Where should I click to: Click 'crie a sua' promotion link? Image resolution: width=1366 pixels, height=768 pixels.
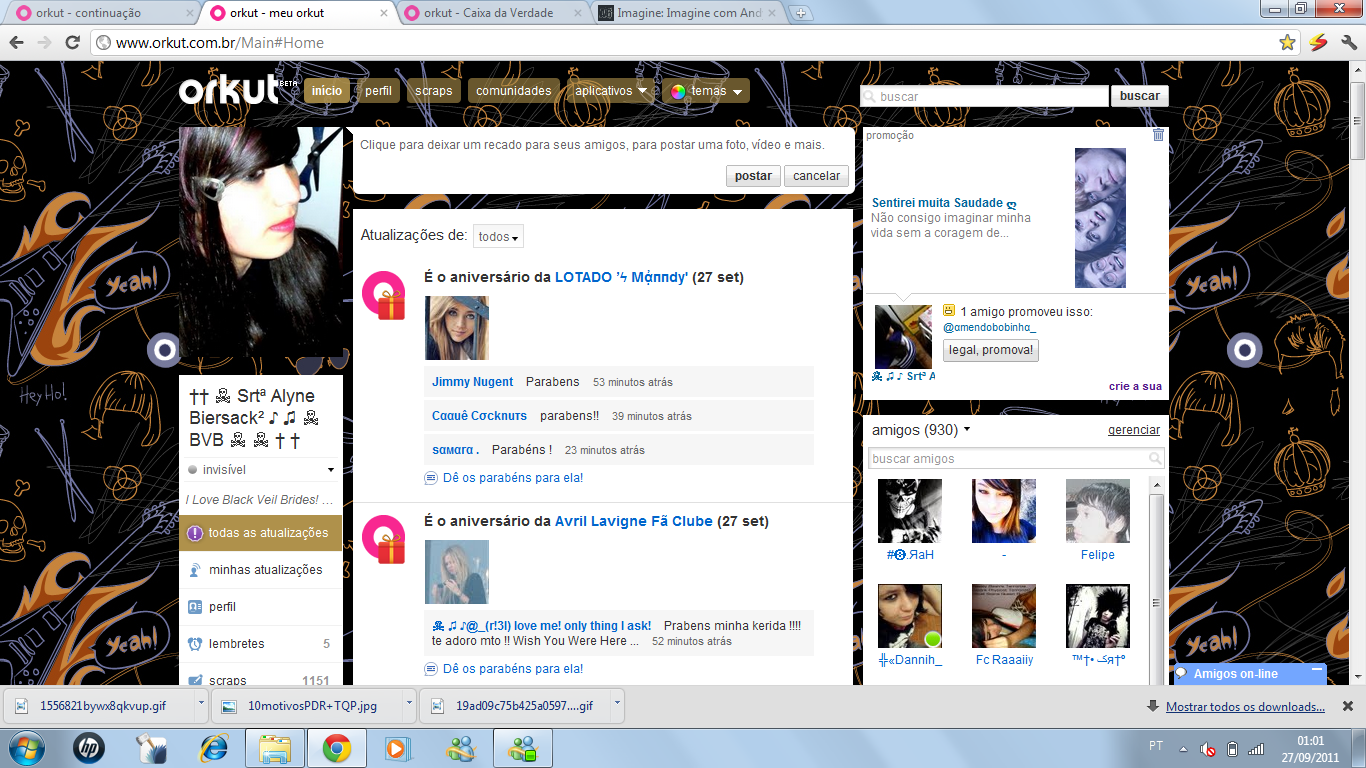[x=1135, y=386]
